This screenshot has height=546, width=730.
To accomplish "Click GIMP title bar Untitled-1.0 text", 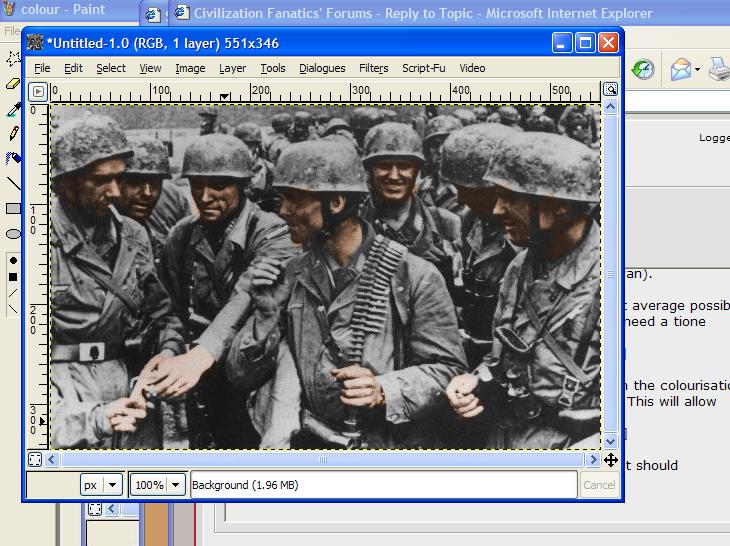I will click(x=162, y=43).
